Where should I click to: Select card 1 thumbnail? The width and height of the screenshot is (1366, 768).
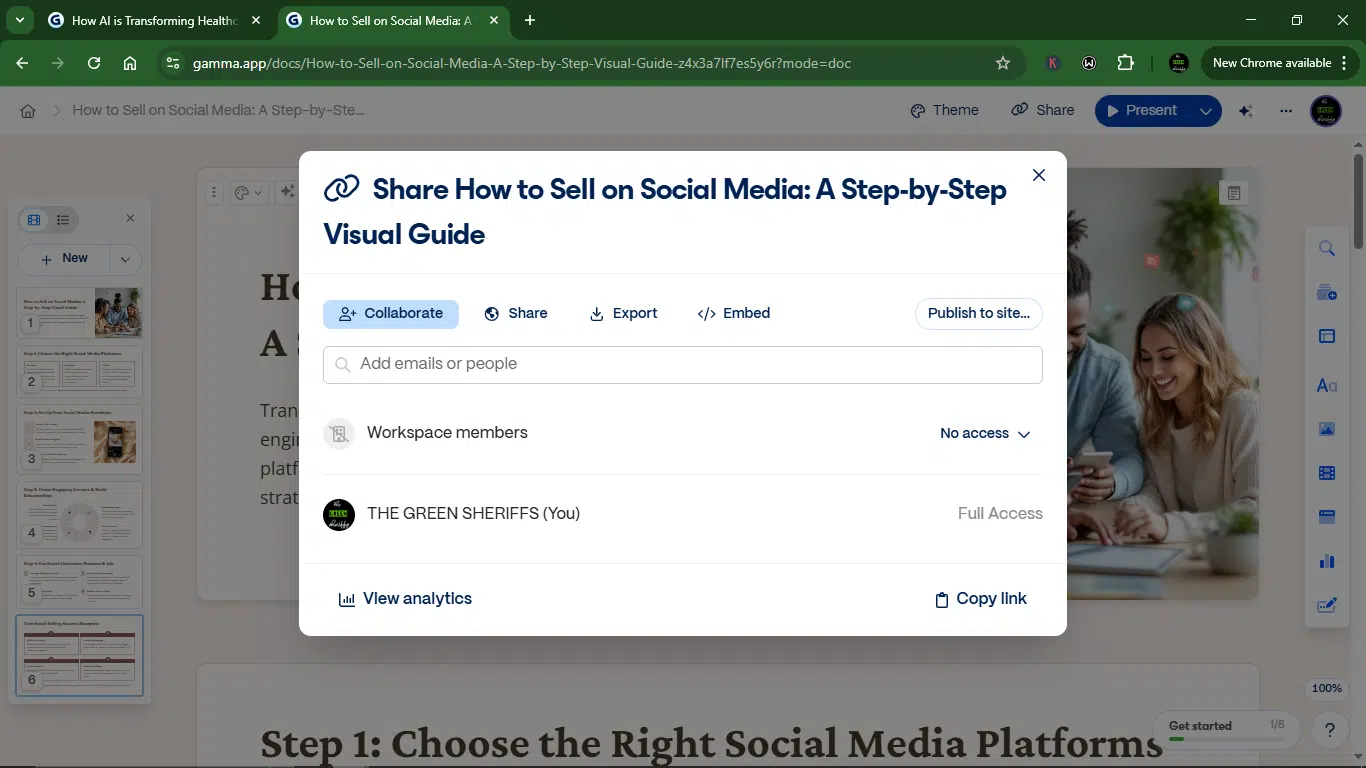[80, 313]
